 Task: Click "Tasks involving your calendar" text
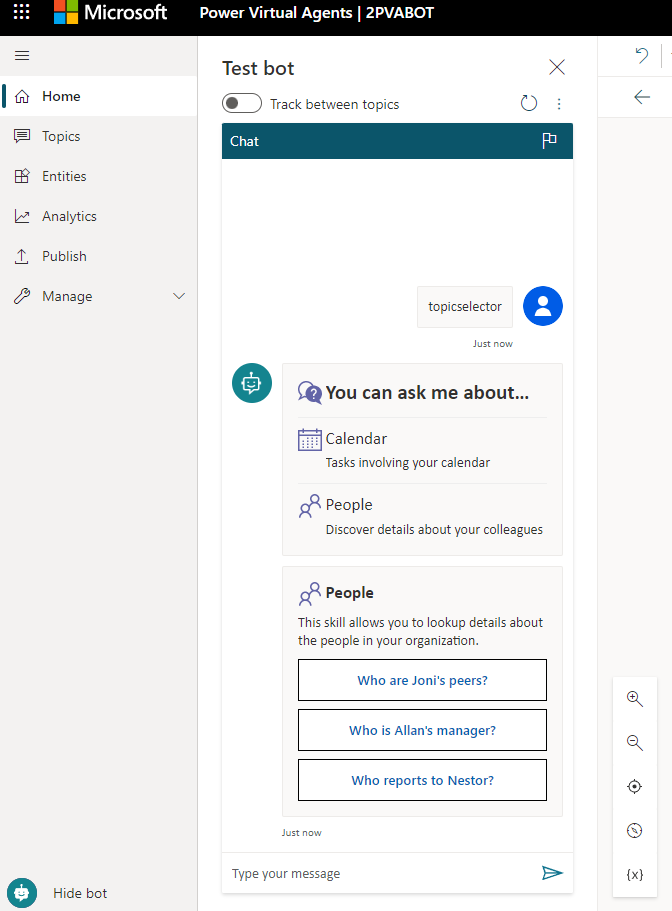(408, 463)
